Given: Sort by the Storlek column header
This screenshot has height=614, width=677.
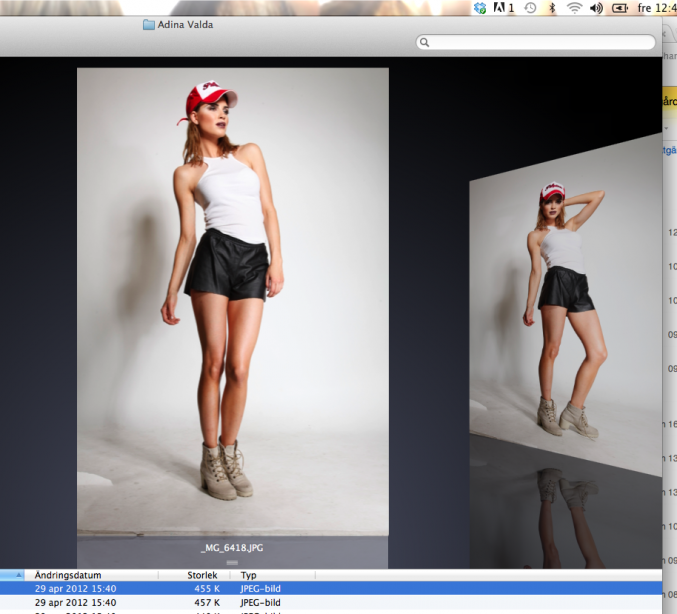Looking at the screenshot, I should click(194, 575).
